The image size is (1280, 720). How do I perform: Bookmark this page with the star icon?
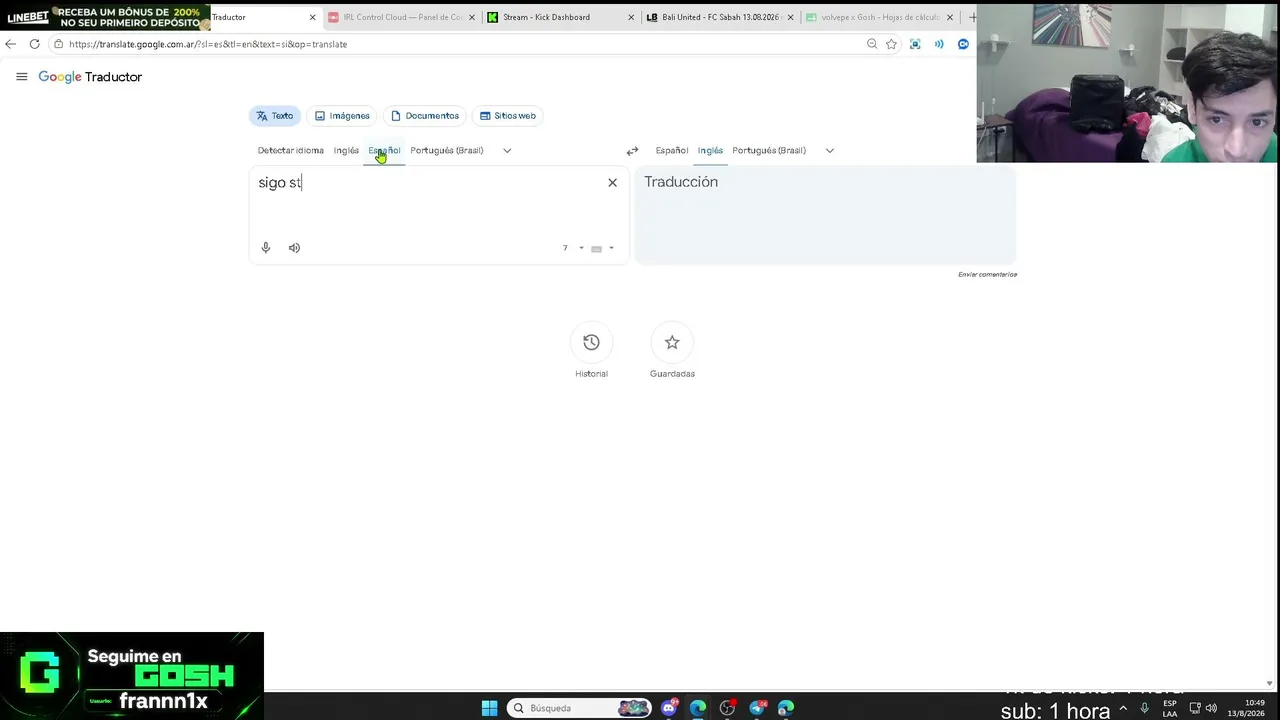pyautogui.click(x=891, y=44)
